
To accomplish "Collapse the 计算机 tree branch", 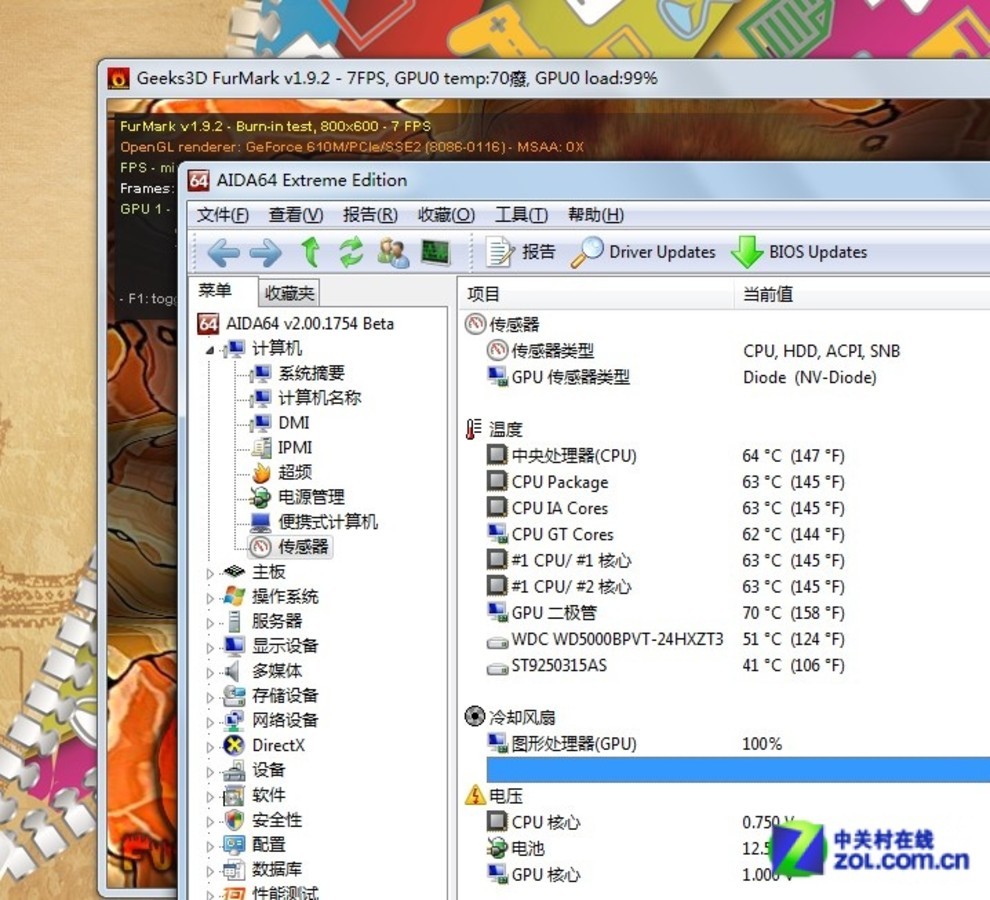I will click(208, 348).
